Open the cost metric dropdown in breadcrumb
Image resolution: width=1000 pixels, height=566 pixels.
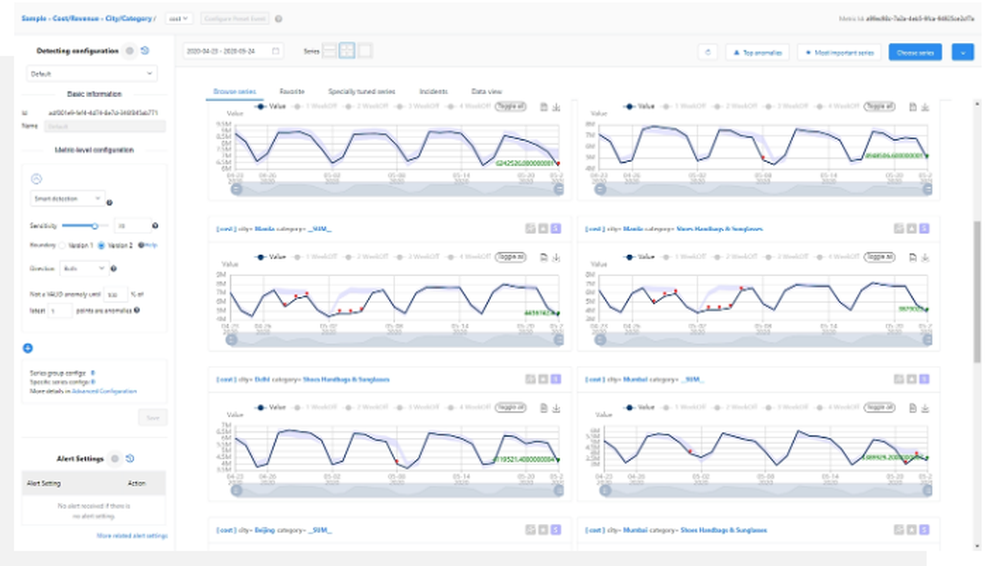[178, 19]
